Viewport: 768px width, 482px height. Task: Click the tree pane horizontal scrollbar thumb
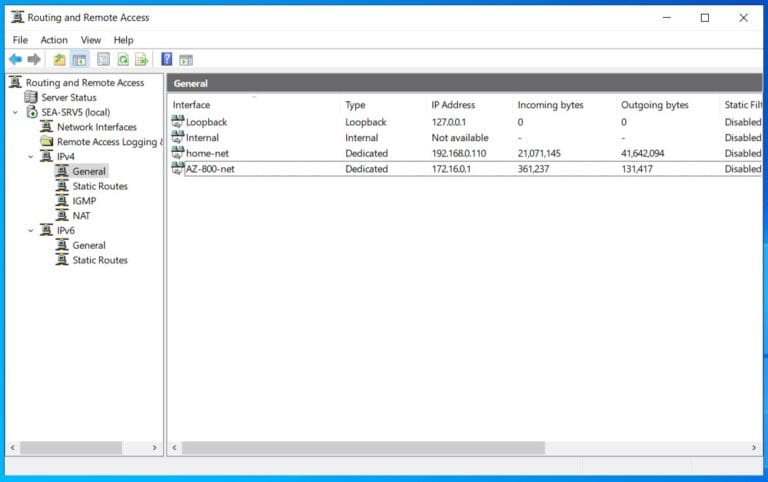71,447
